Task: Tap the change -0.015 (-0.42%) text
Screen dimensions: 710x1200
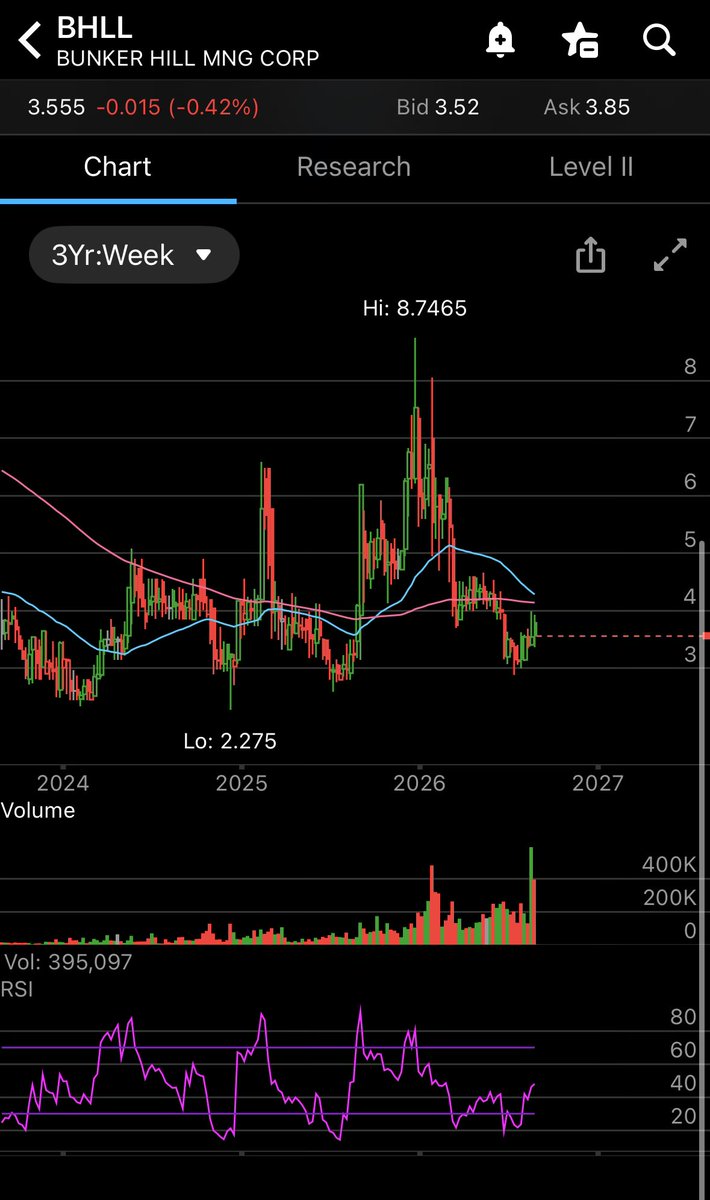Action: pyautogui.click(x=178, y=107)
